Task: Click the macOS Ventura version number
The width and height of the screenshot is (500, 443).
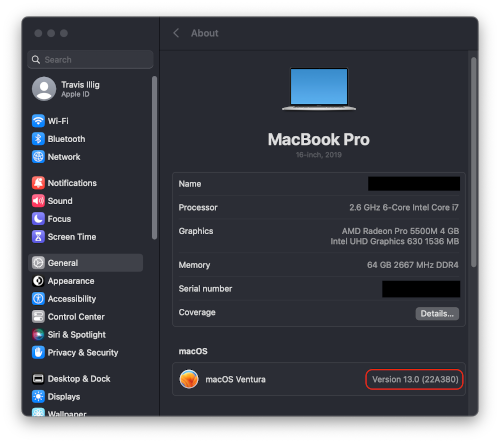Action: click(415, 379)
